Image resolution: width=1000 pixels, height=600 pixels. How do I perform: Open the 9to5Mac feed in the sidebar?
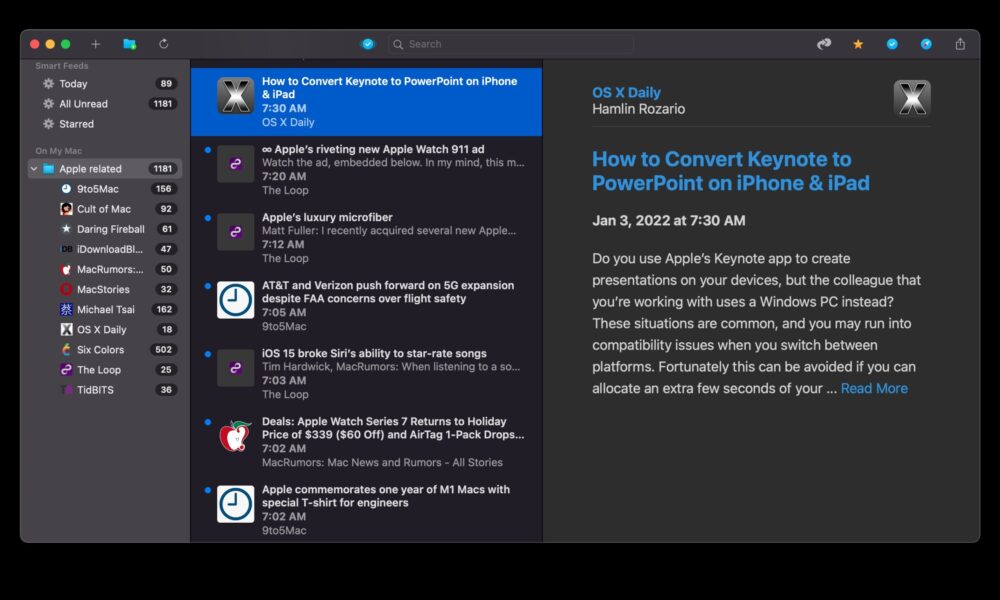pyautogui.click(x=105, y=189)
